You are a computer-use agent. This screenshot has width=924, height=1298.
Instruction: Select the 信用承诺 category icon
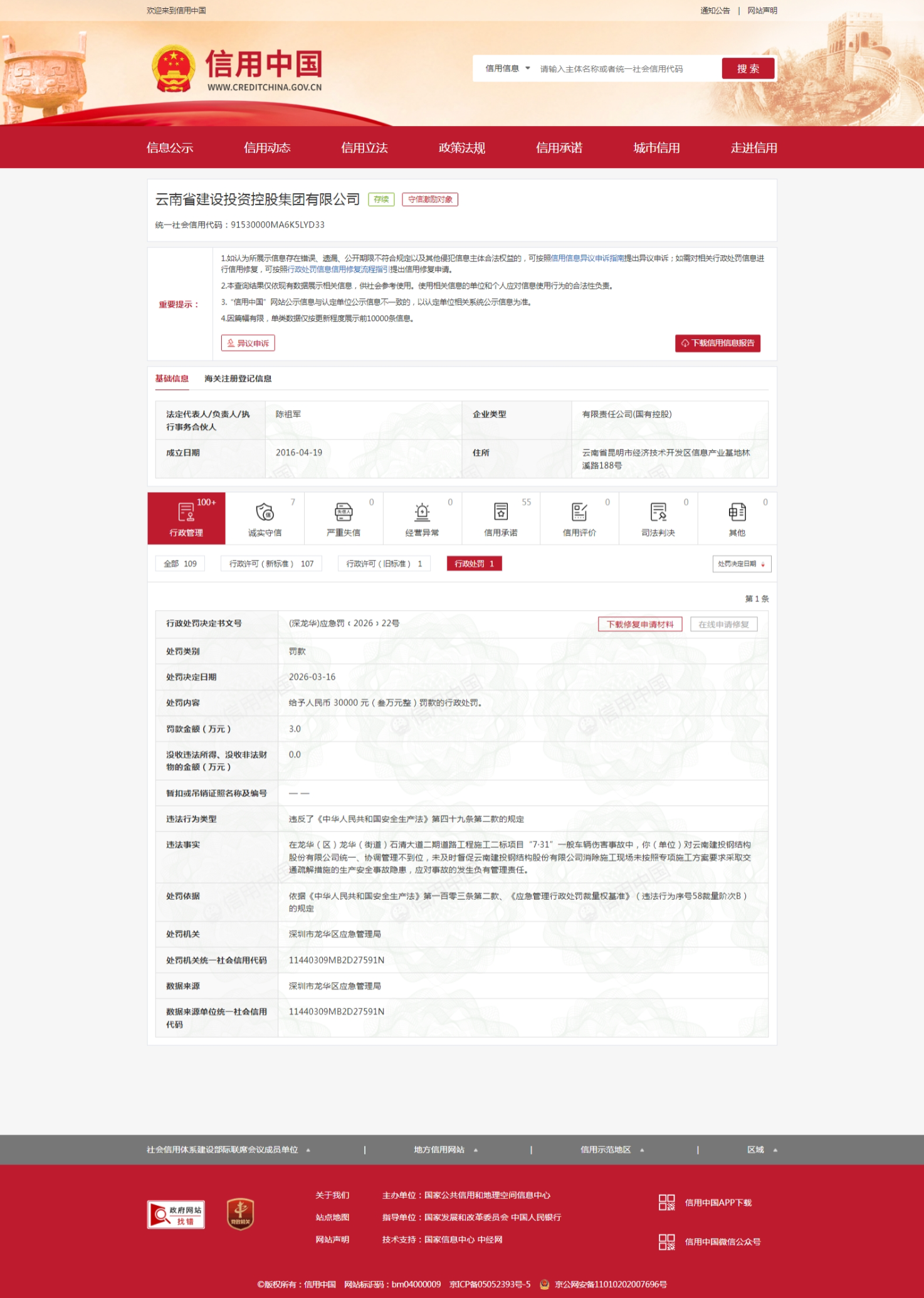(500, 512)
